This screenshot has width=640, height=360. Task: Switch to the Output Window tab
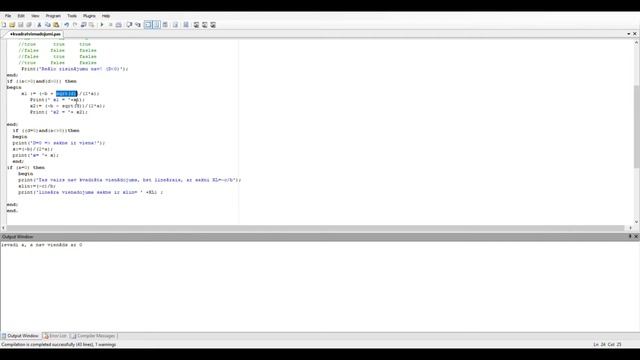[20, 336]
